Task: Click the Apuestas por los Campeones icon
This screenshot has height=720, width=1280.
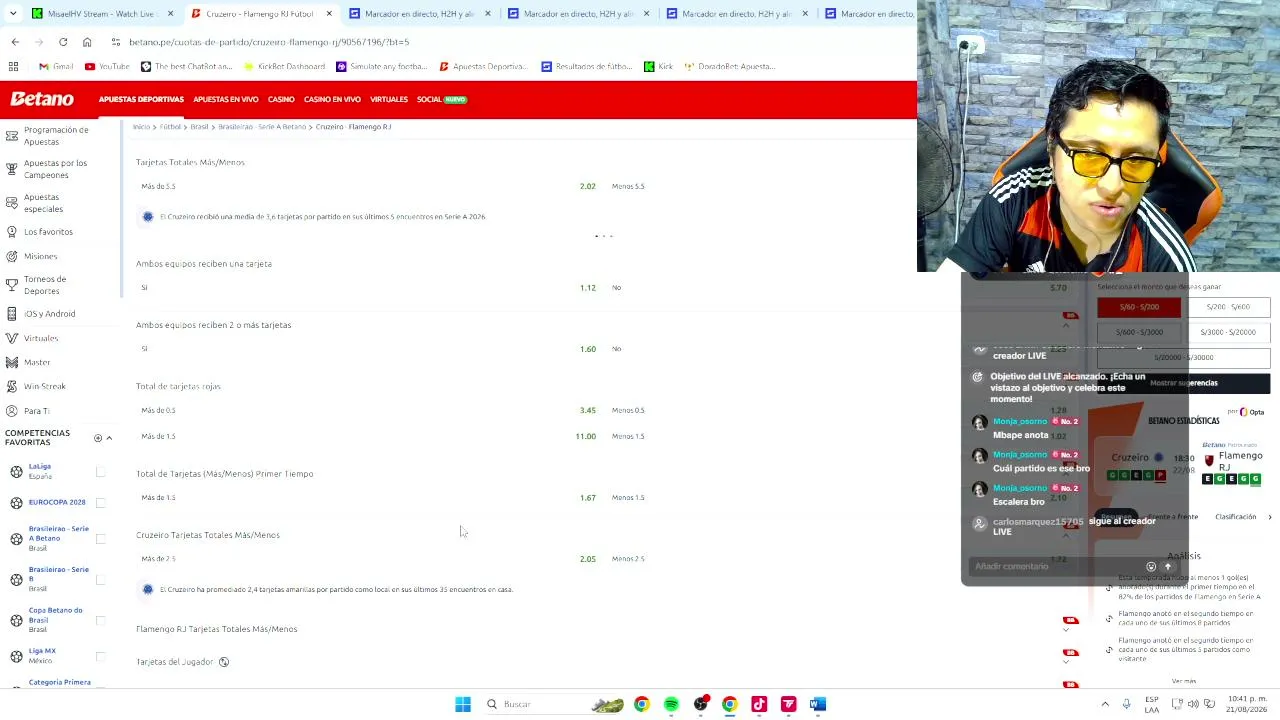Action: pos(12,168)
